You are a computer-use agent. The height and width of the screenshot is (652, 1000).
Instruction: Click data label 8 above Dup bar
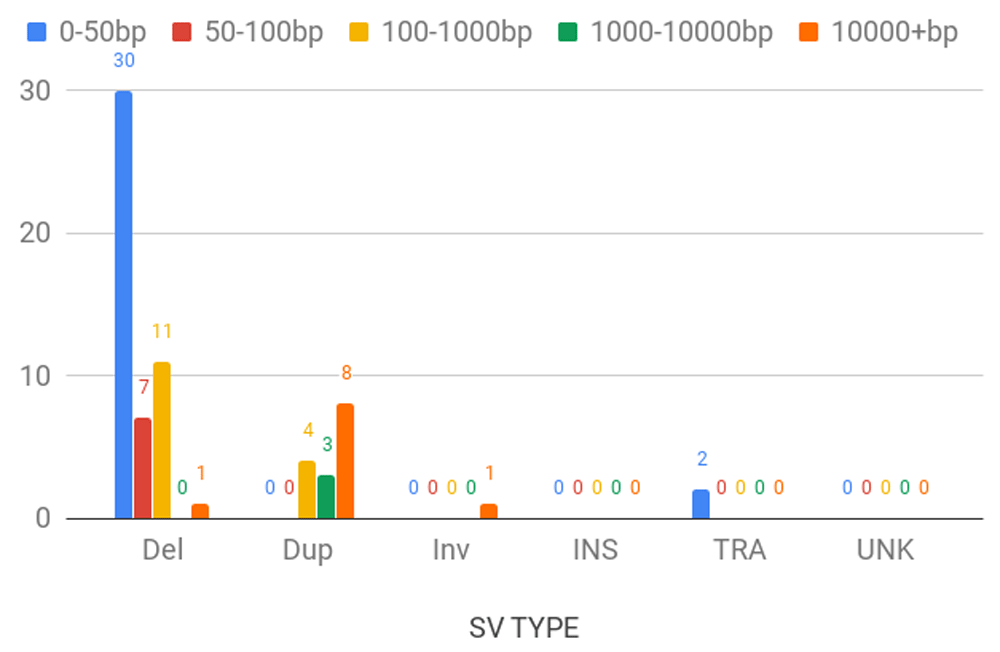[x=346, y=373]
